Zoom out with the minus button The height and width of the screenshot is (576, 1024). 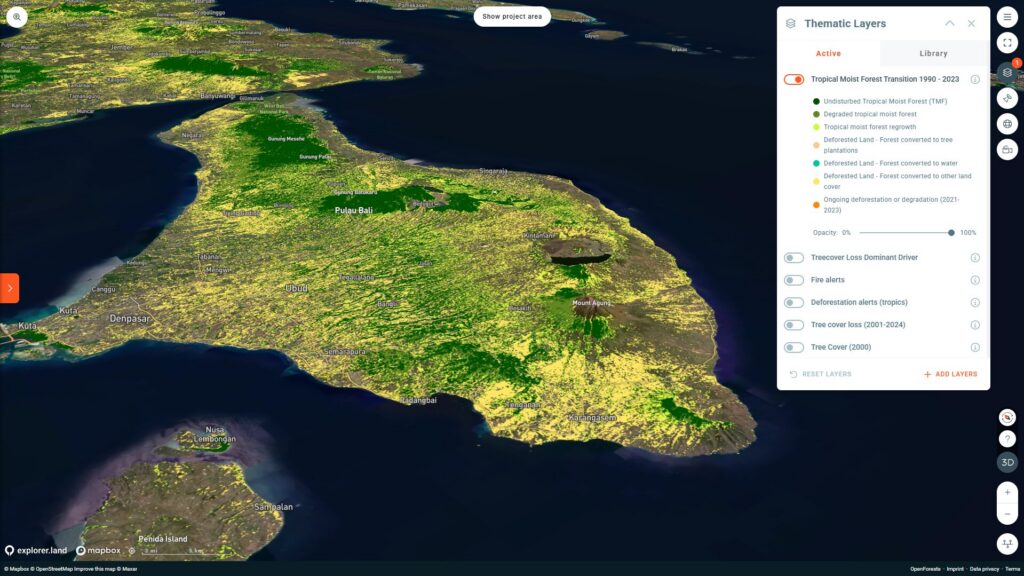point(1007,514)
